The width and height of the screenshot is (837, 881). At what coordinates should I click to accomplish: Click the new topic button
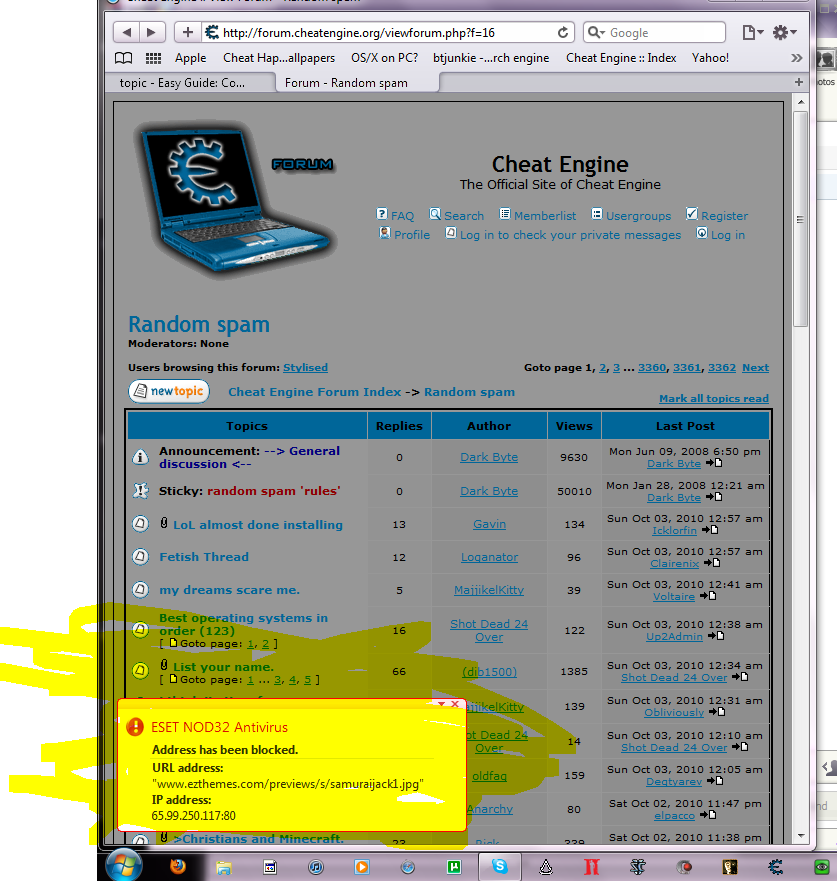click(x=169, y=391)
